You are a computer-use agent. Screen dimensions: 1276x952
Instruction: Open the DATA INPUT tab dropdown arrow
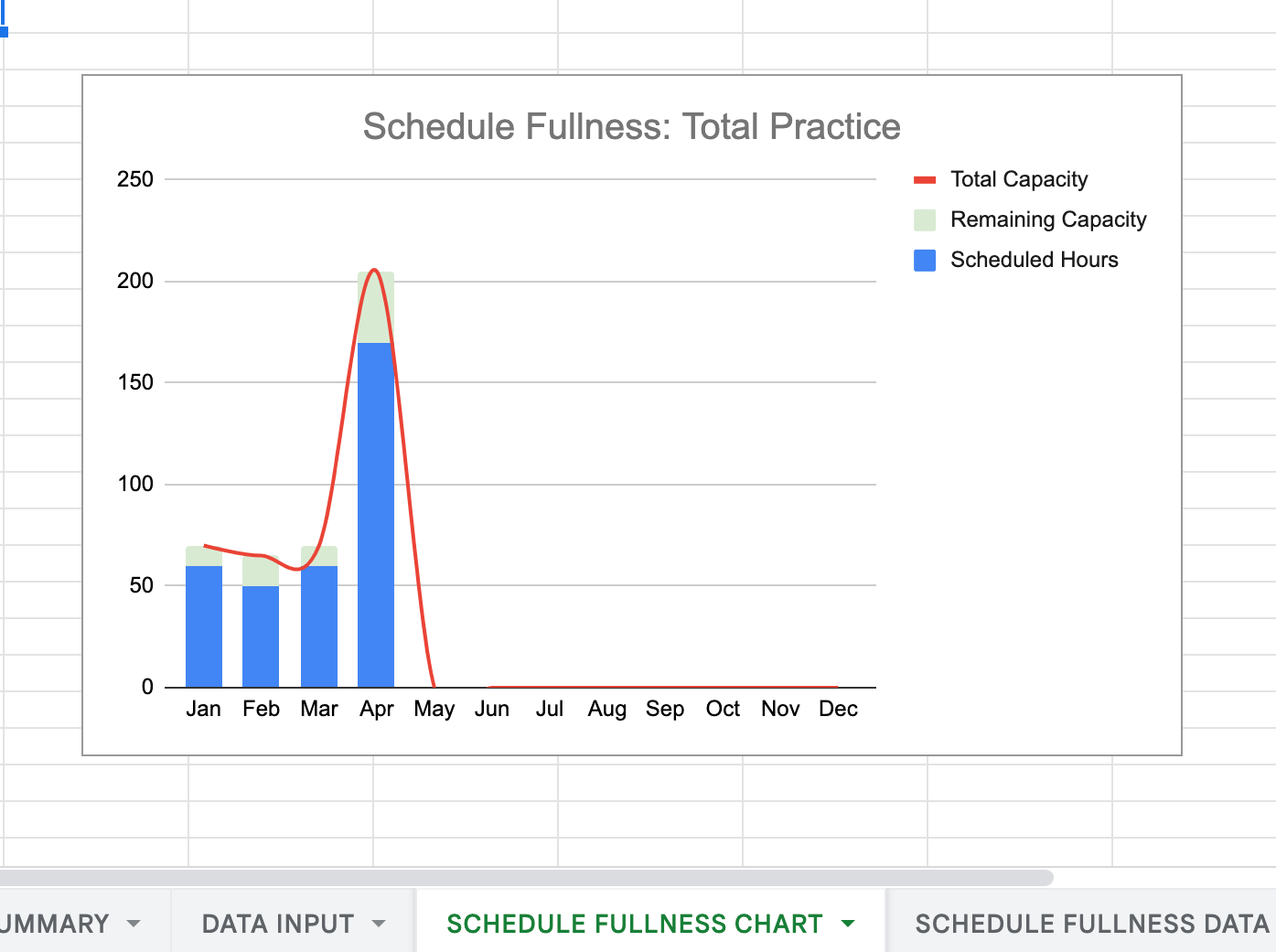pos(379,924)
